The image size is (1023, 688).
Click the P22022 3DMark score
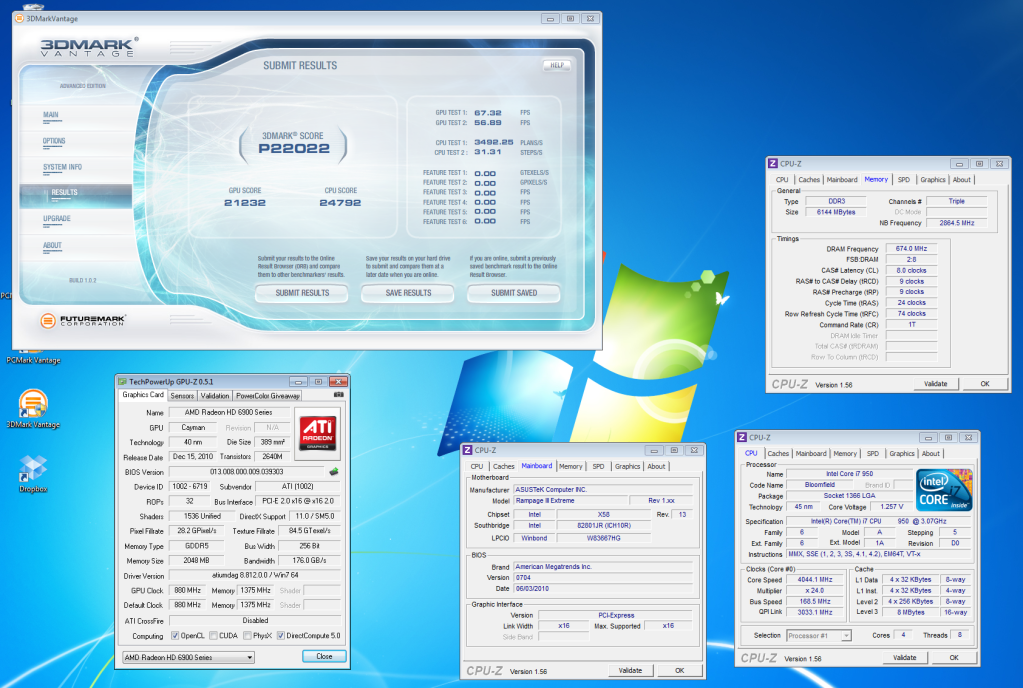294,149
